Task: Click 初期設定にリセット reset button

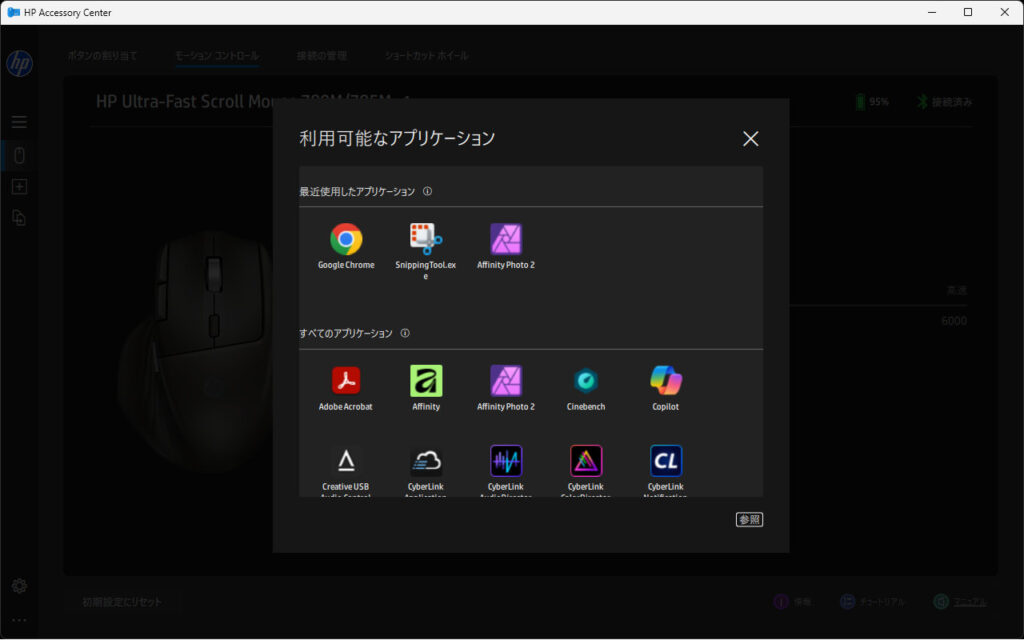Action: click(121, 601)
